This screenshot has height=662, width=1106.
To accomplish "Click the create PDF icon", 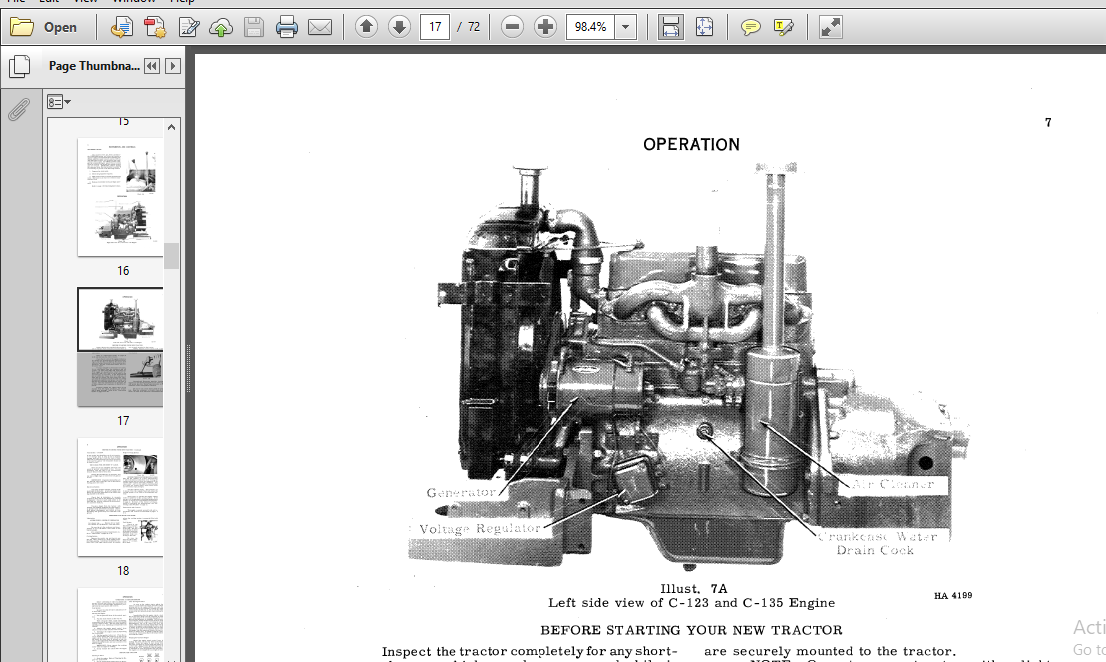I will coord(121,27).
